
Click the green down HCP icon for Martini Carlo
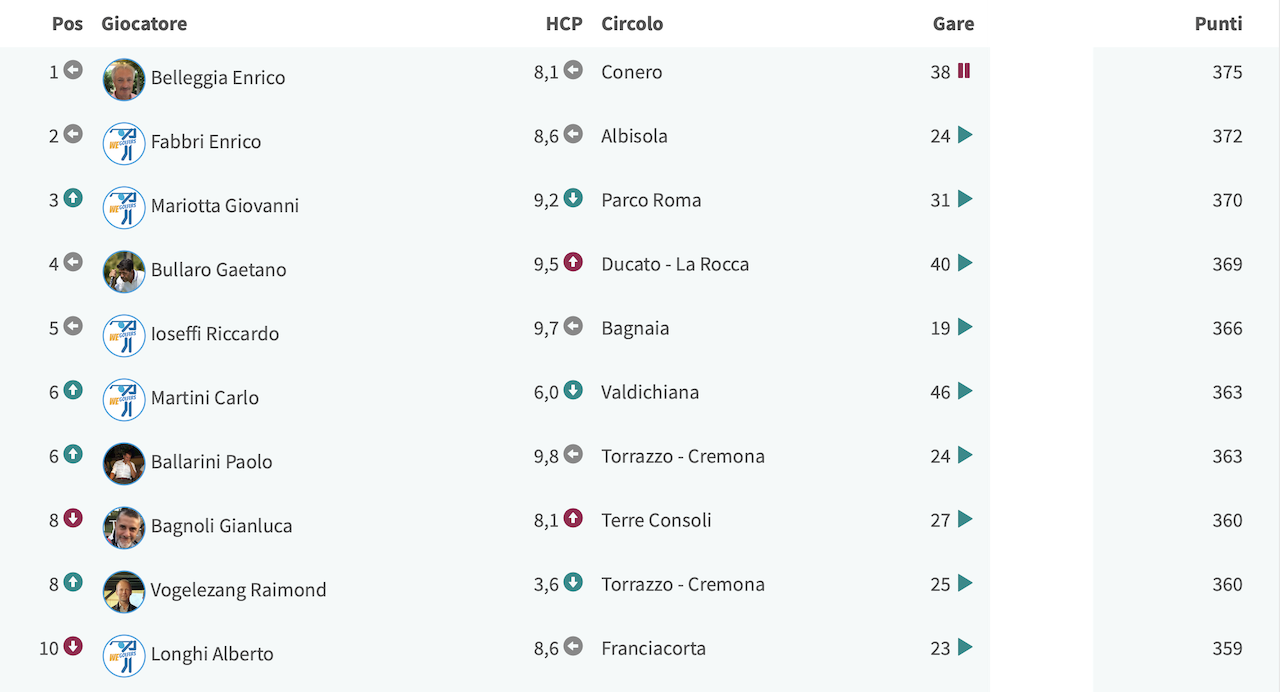(x=573, y=390)
